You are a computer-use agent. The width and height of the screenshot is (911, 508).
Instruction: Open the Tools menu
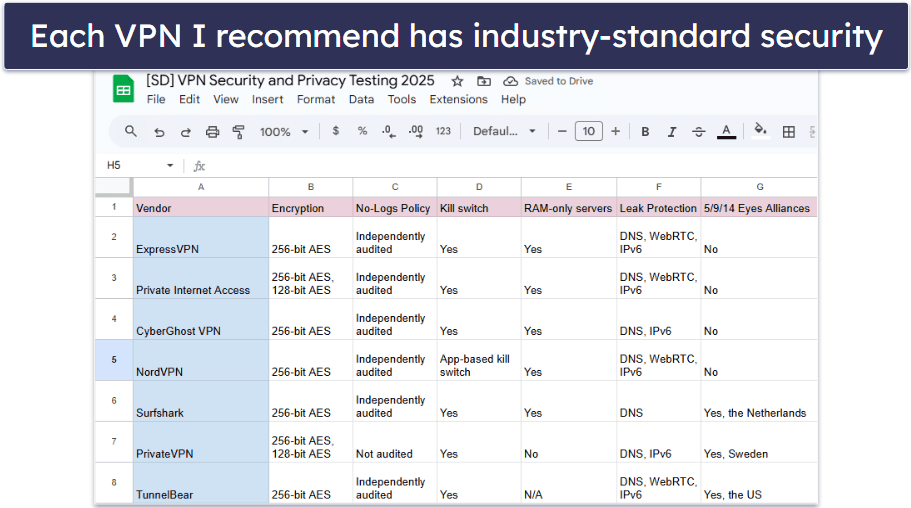click(401, 99)
